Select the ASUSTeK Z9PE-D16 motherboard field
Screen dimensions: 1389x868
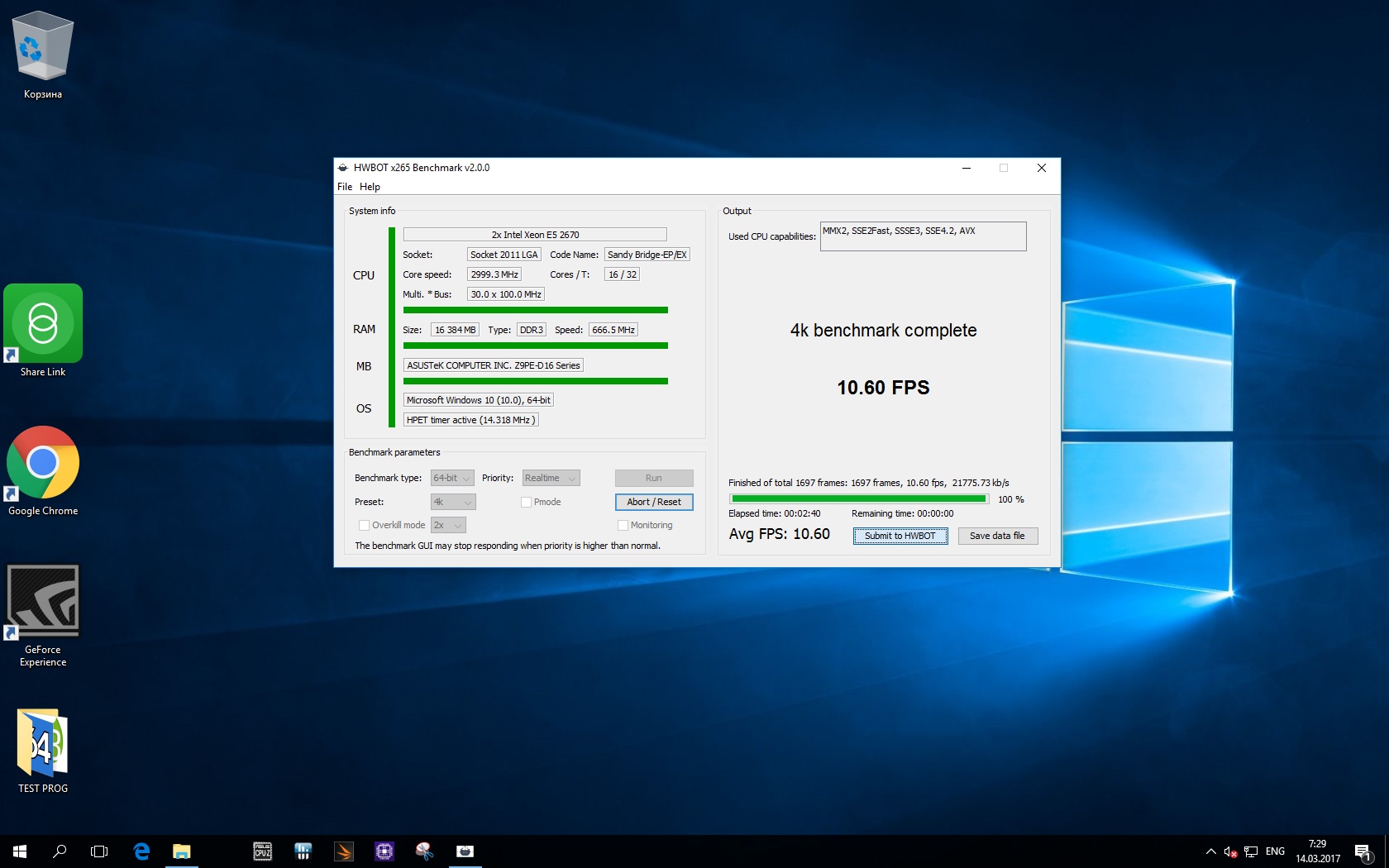click(494, 365)
